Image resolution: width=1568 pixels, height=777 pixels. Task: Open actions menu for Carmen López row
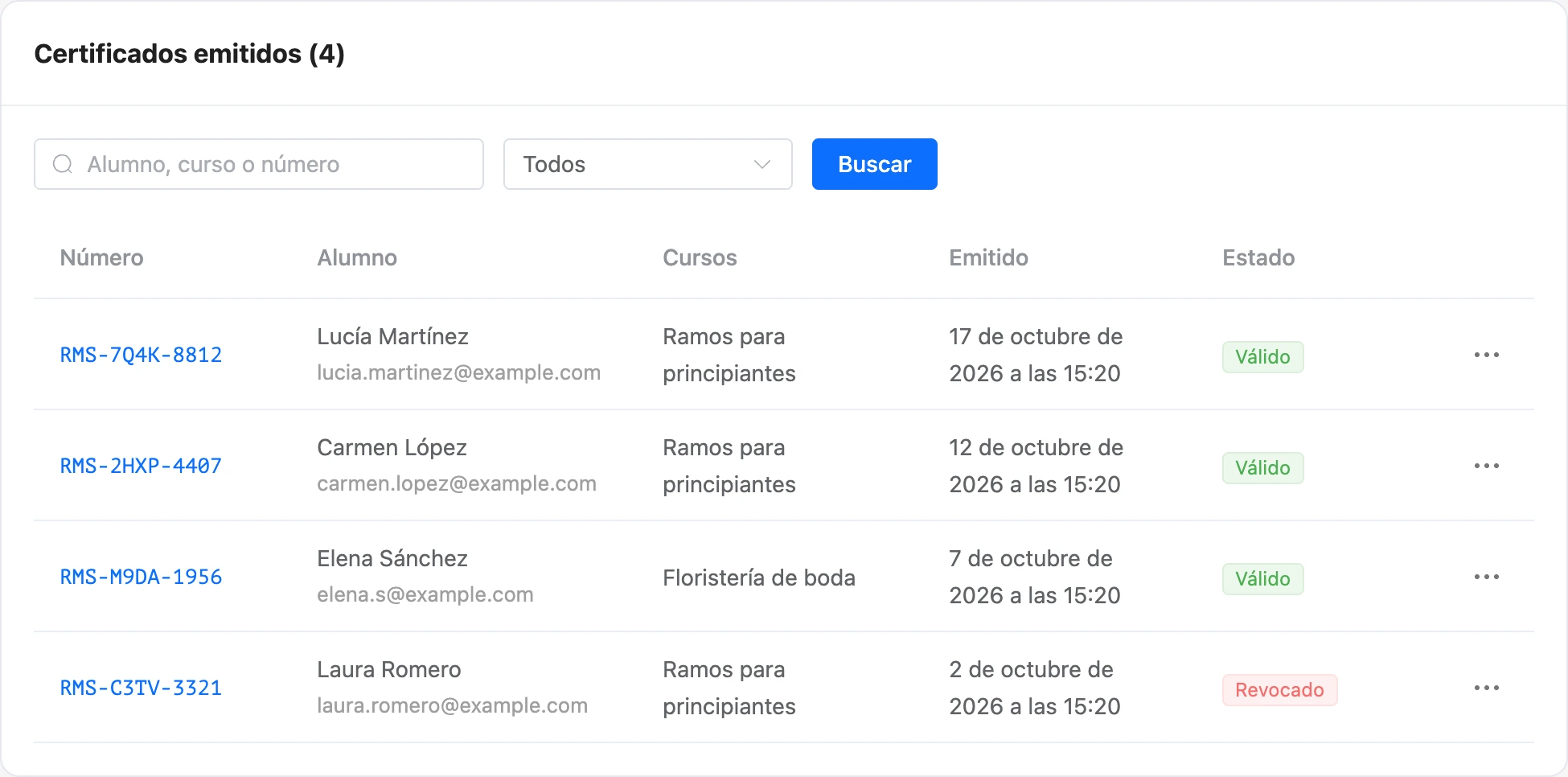(x=1486, y=466)
